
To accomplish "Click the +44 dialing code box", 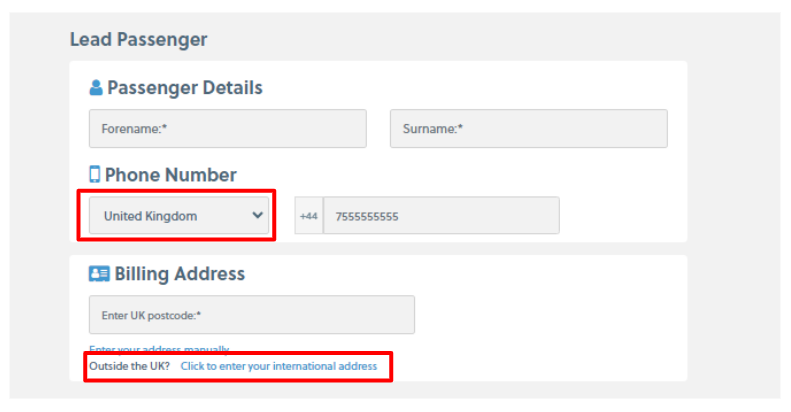I will click(309, 216).
